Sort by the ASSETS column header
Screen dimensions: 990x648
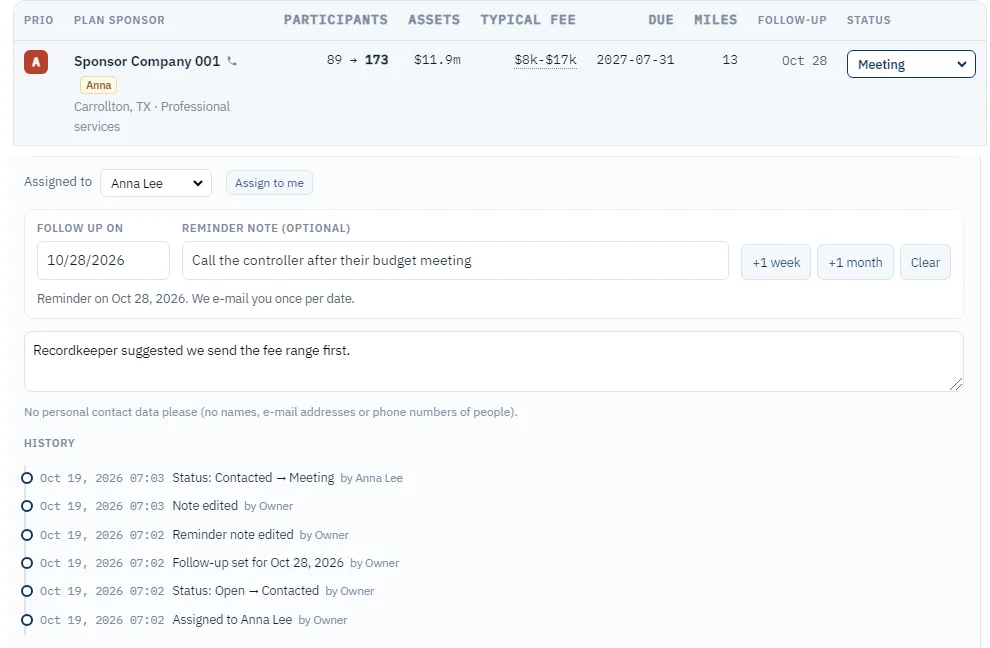pos(434,20)
